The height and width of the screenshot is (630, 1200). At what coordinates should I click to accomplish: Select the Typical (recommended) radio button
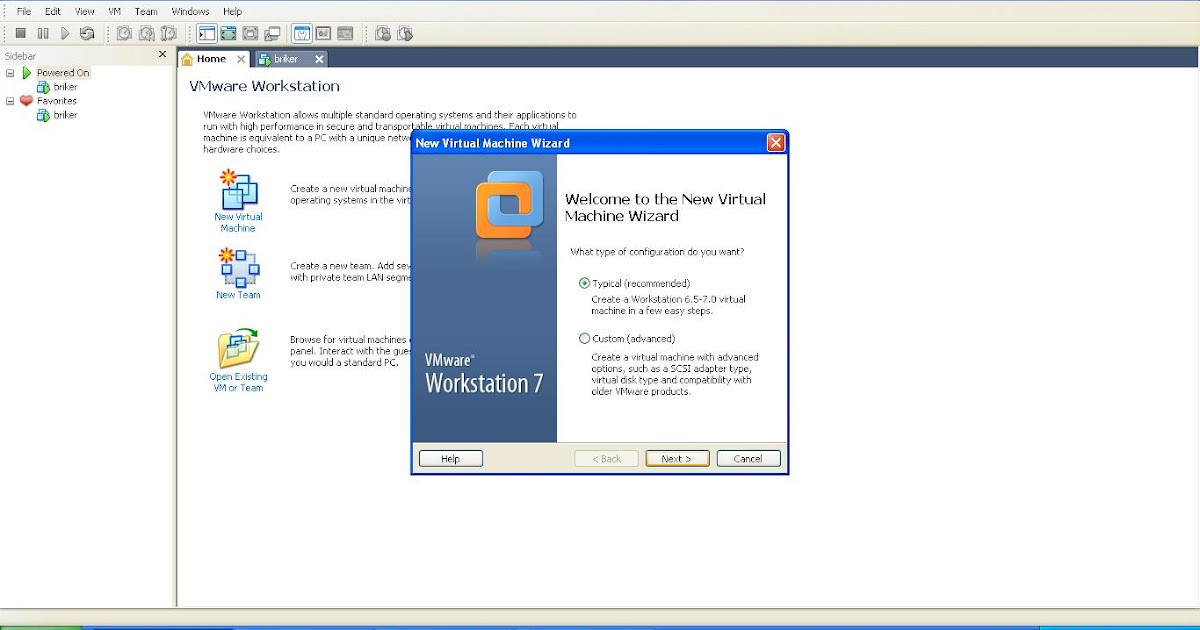pos(585,283)
